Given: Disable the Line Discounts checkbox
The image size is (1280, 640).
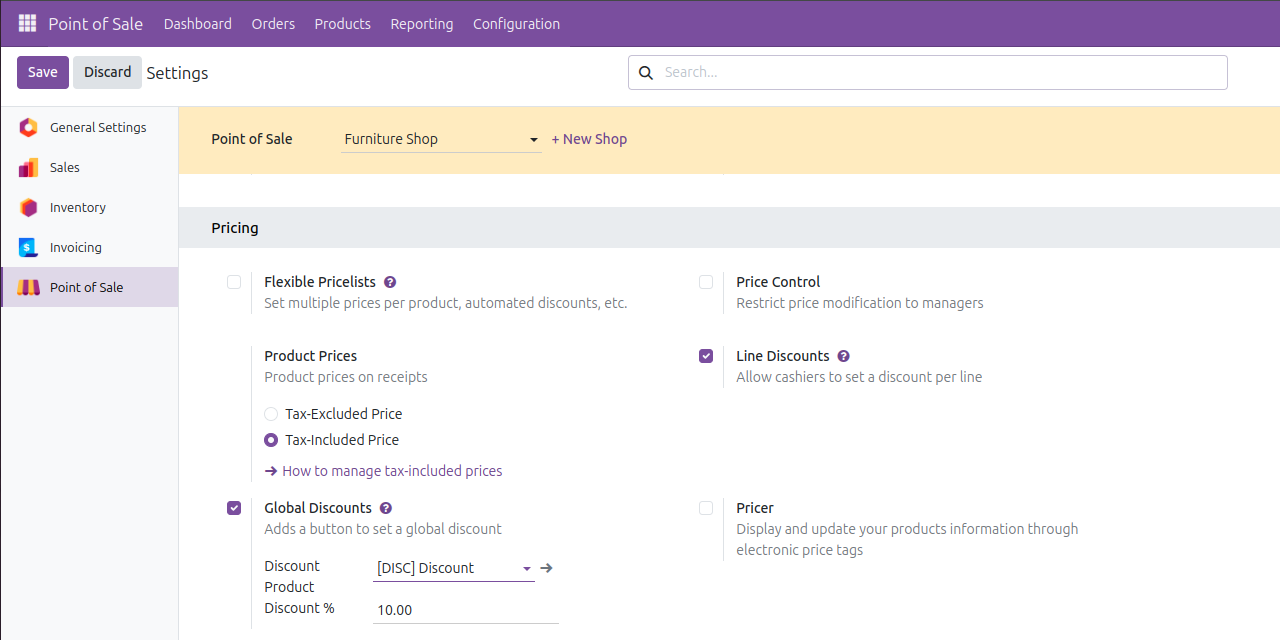Looking at the screenshot, I should [706, 355].
